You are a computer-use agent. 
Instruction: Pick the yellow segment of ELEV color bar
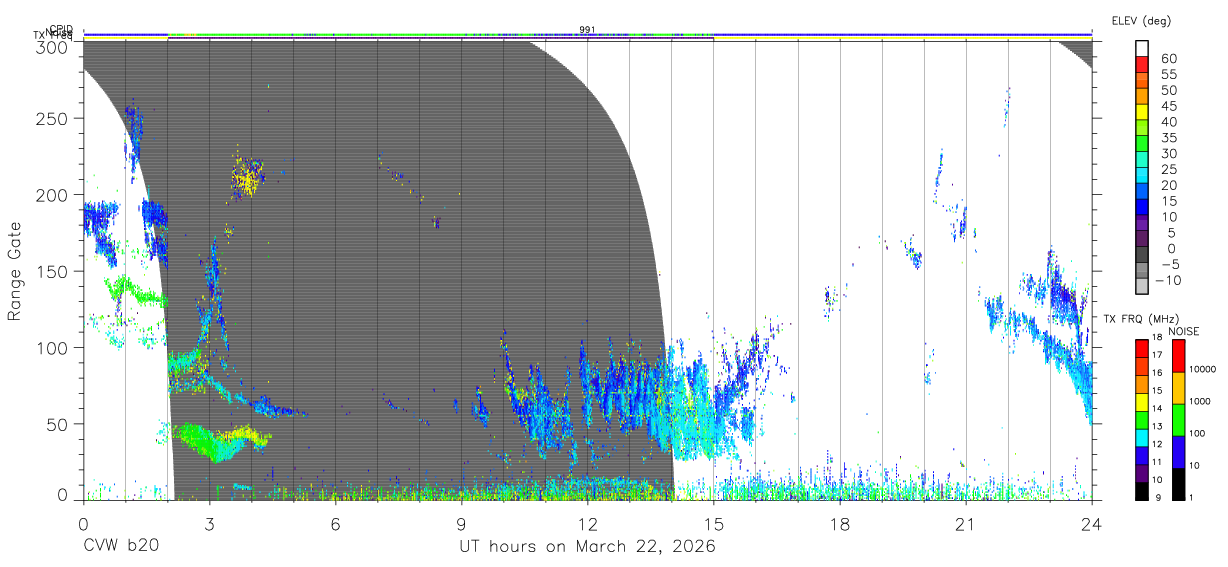click(1142, 112)
